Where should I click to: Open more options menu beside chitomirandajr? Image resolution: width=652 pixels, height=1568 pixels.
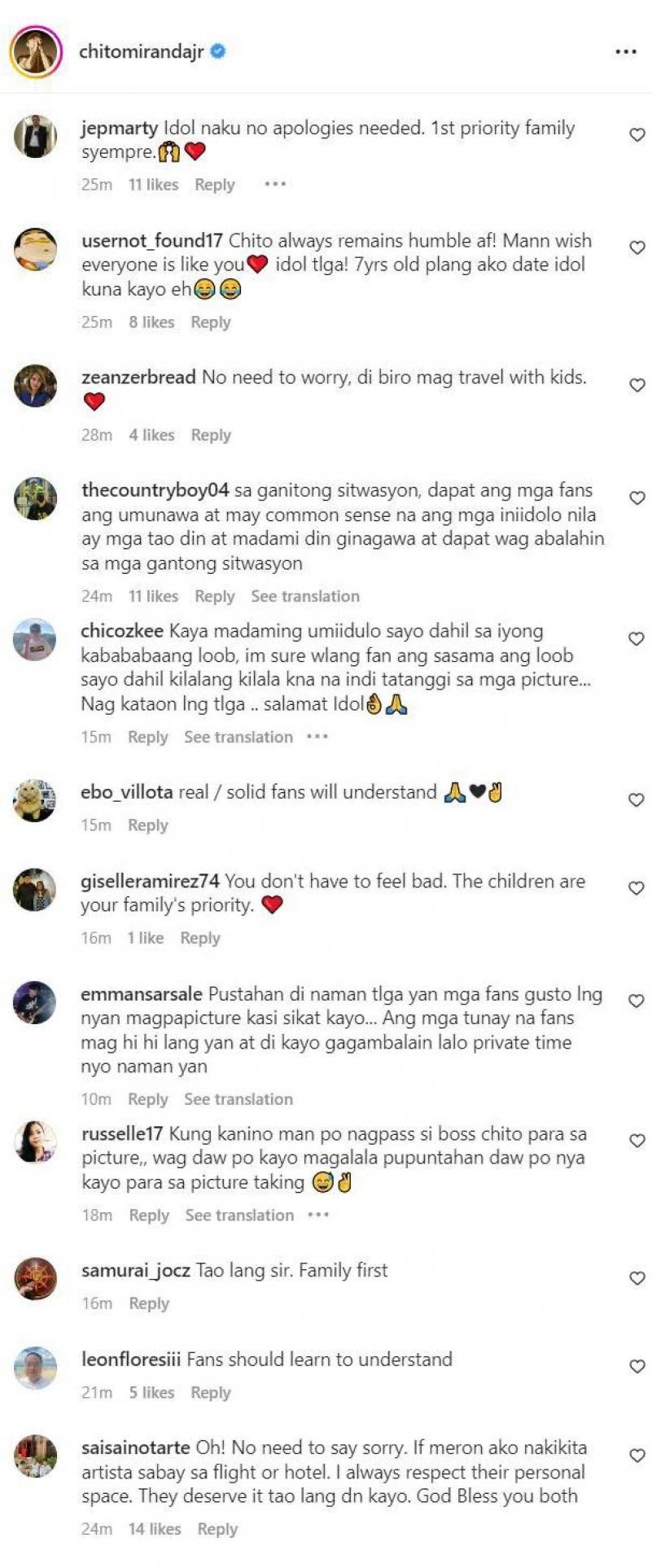point(625,51)
